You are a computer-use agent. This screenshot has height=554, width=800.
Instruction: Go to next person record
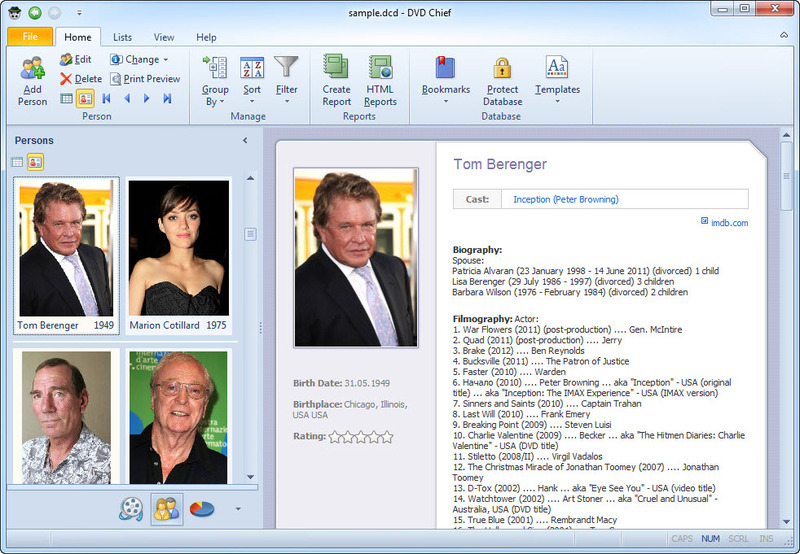[146, 98]
